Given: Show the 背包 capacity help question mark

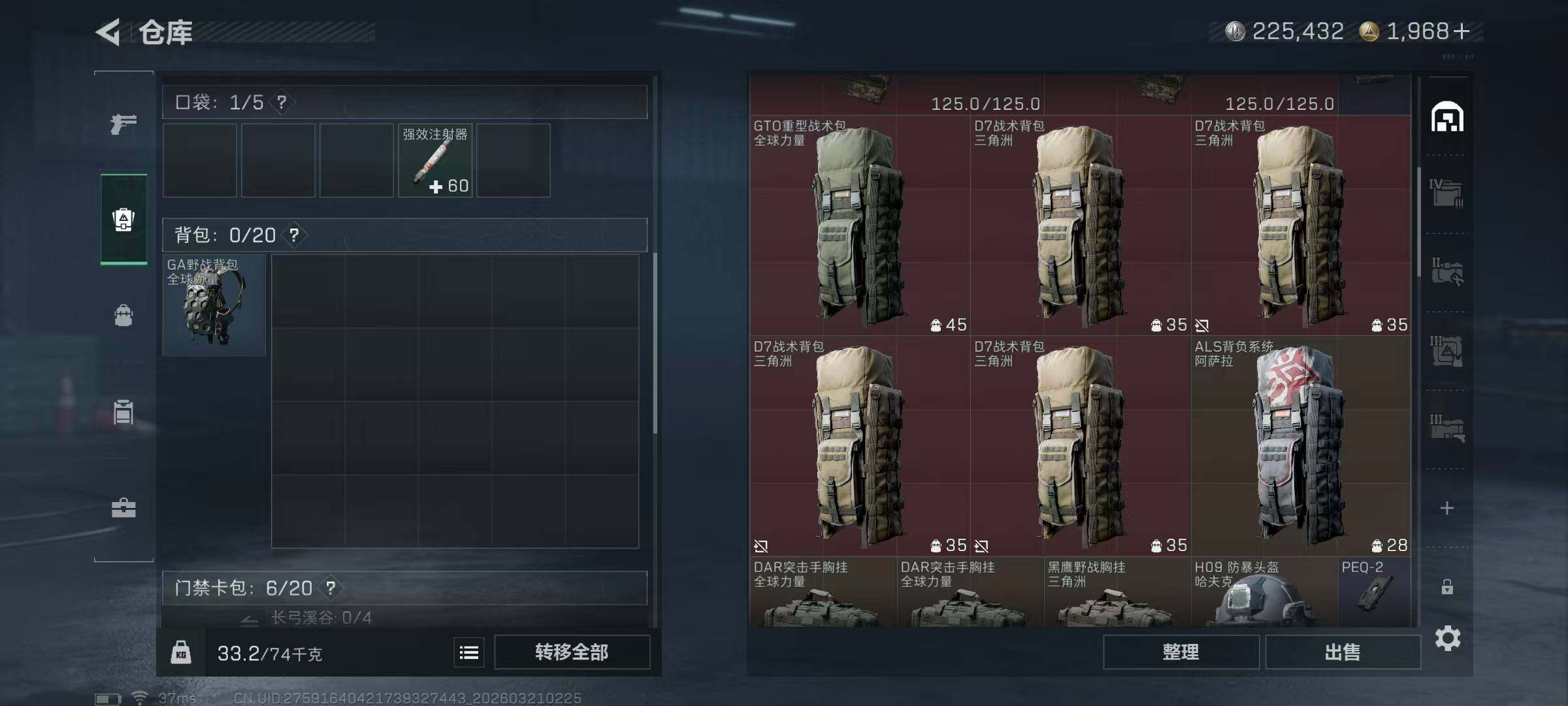Looking at the screenshot, I should tap(295, 235).
